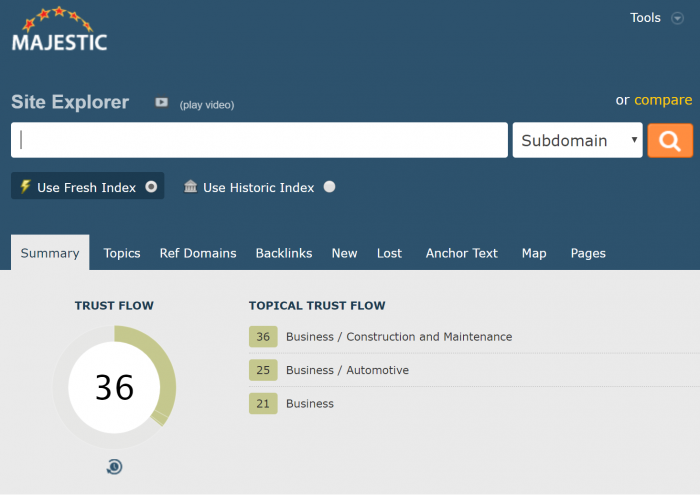Click Business / Automotive topic
This screenshot has height=495, width=700.
tap(347, 370)
